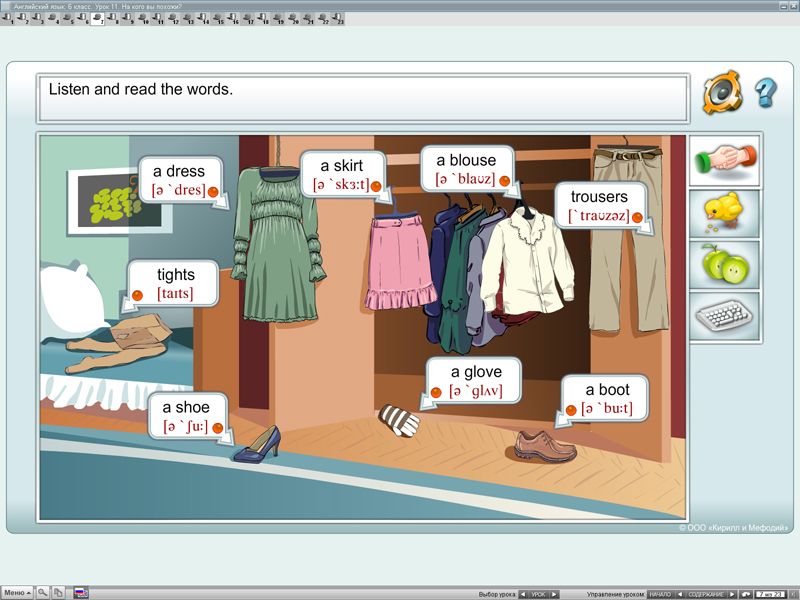Play the audio for "a dress"
Image resolution: width=800 pixels, height=600 pixels.
click(x=213, y=191)
